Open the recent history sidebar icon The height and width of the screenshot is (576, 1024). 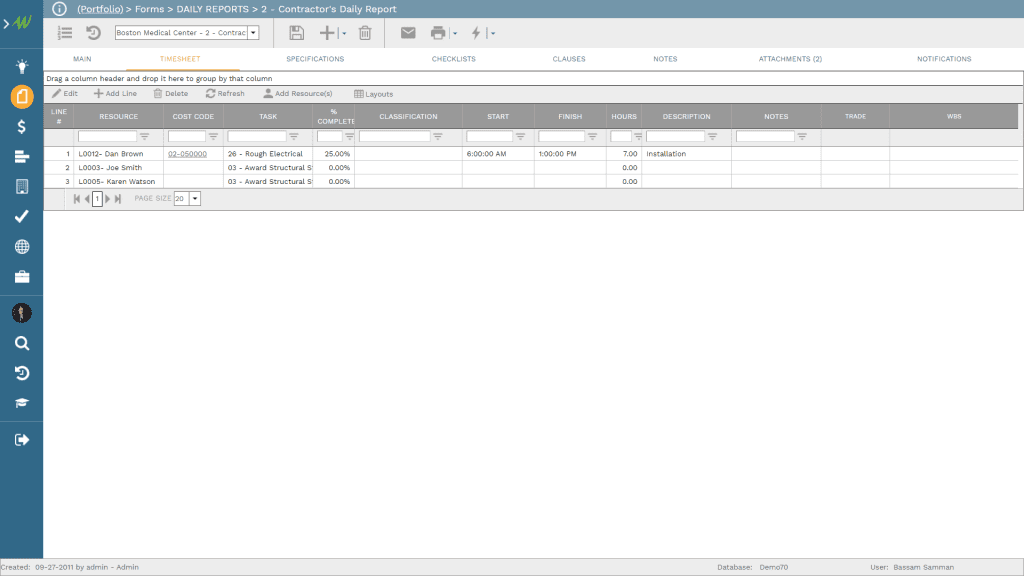point(22,373)
